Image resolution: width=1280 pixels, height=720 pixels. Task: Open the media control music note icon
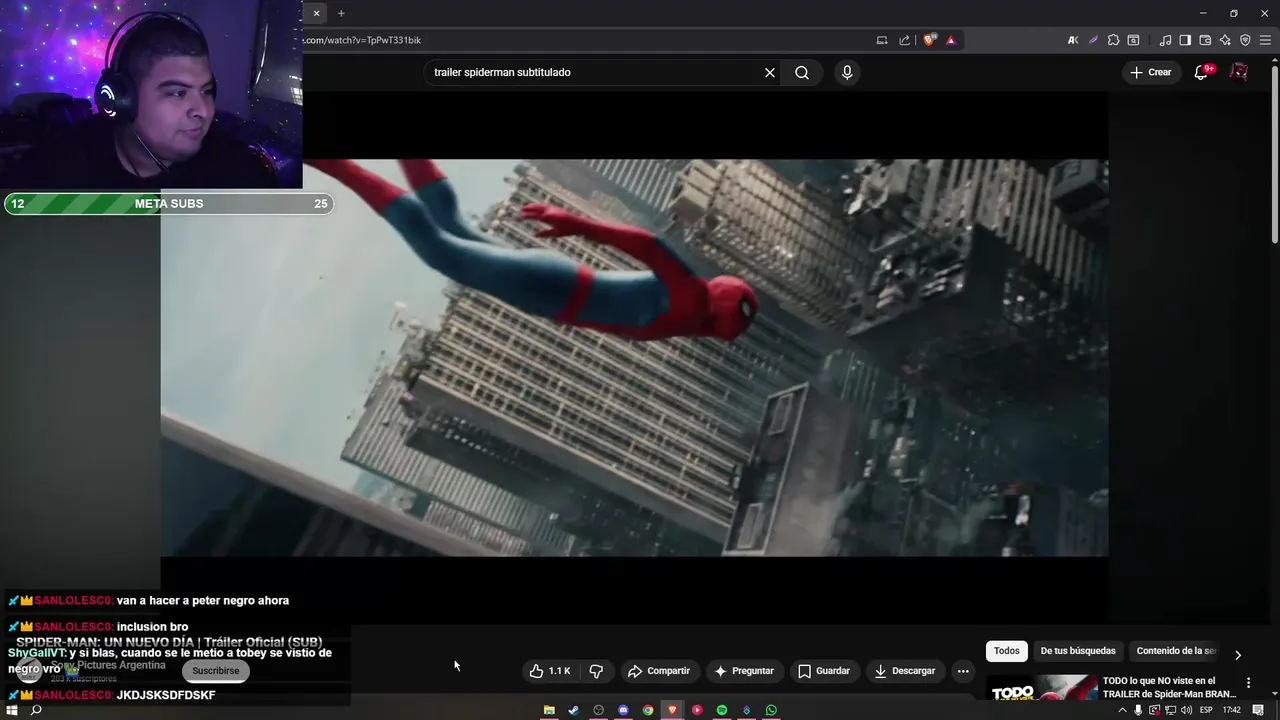click(1165, 40)
